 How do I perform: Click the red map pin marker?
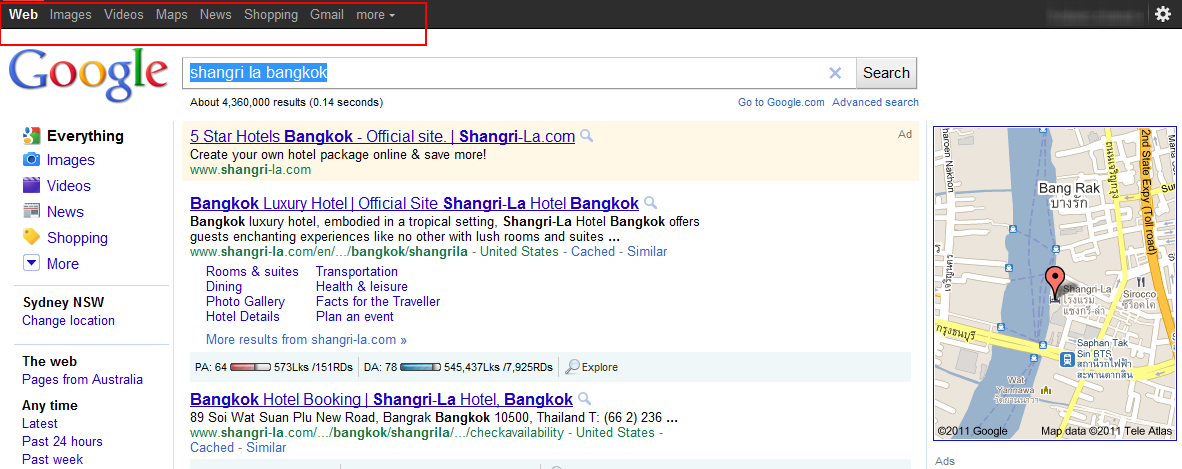click(1055, 282)
